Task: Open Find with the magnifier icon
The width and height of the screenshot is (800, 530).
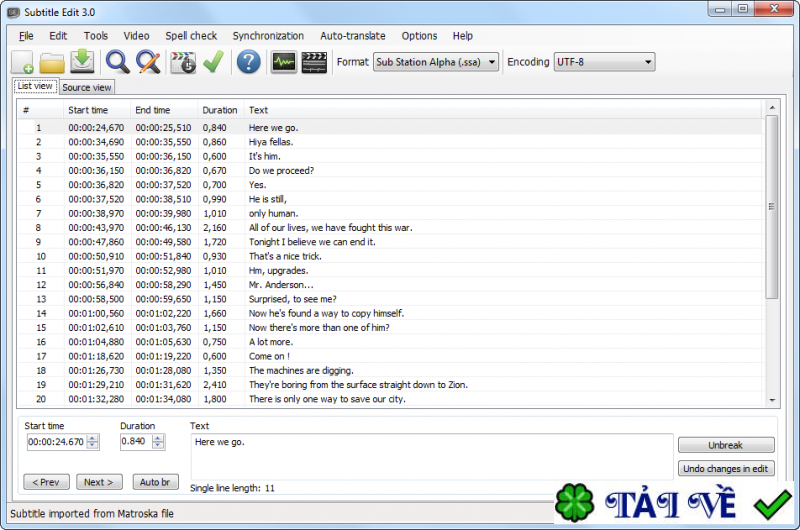Action: pyautogui.click(x=117, y=62)
